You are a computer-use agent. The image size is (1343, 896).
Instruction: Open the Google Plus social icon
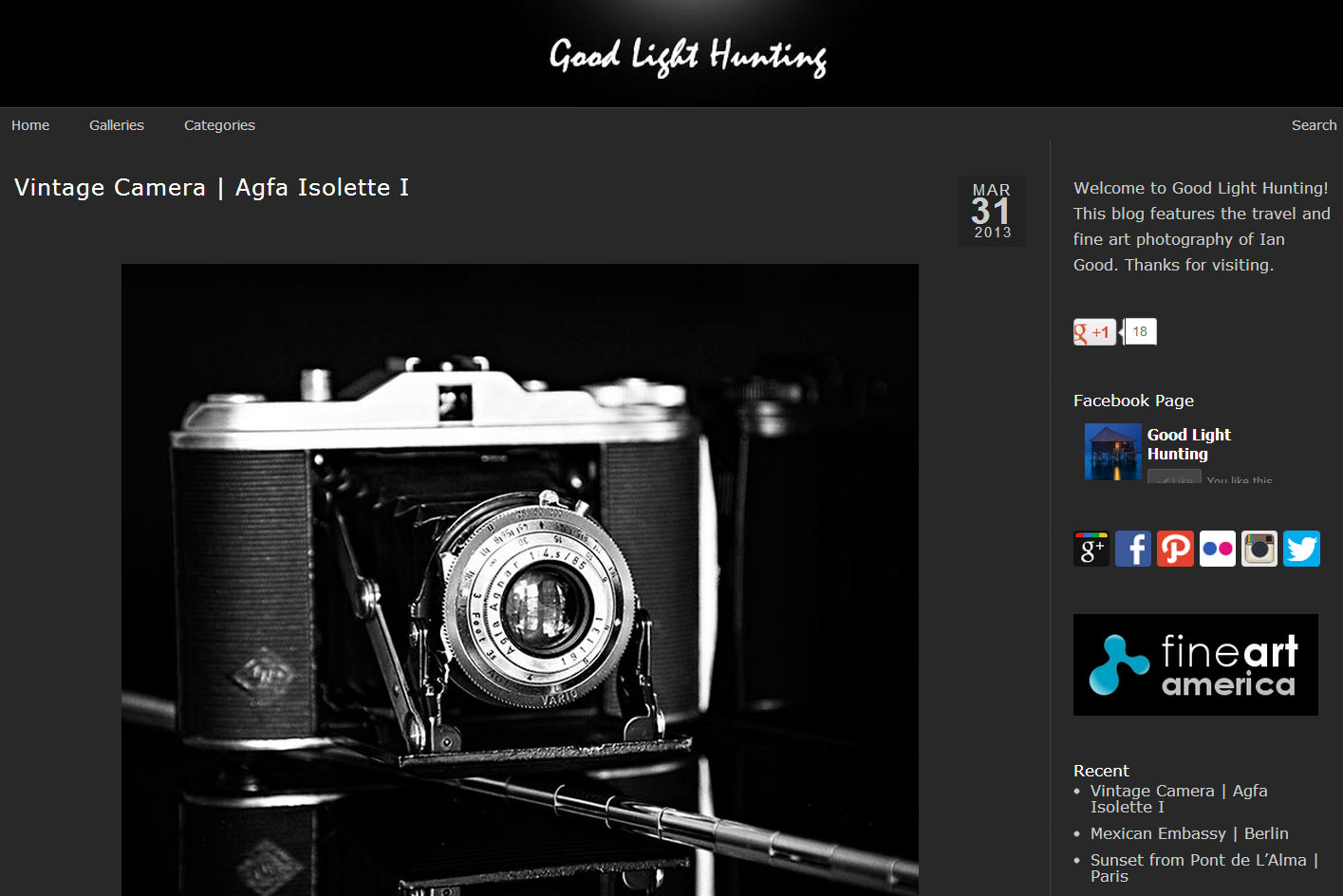[1091, 549]
